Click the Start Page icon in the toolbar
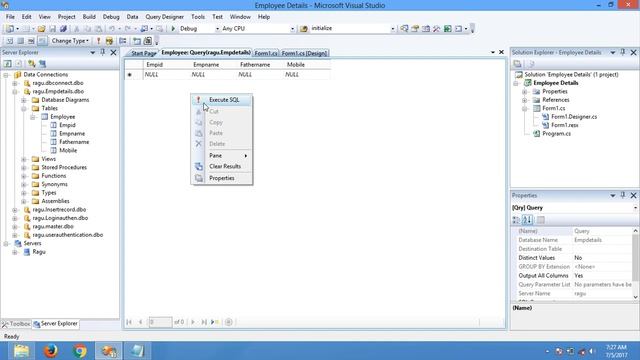 448,29
